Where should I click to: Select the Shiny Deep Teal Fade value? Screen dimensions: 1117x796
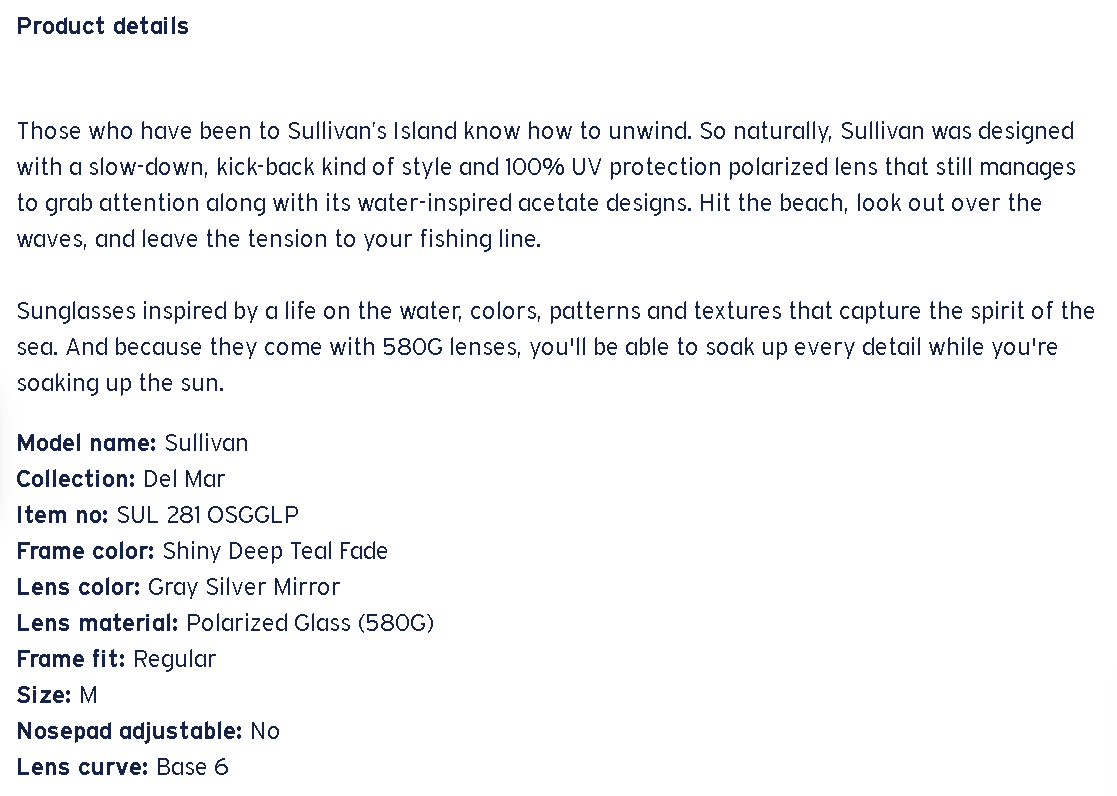[275, 551]
